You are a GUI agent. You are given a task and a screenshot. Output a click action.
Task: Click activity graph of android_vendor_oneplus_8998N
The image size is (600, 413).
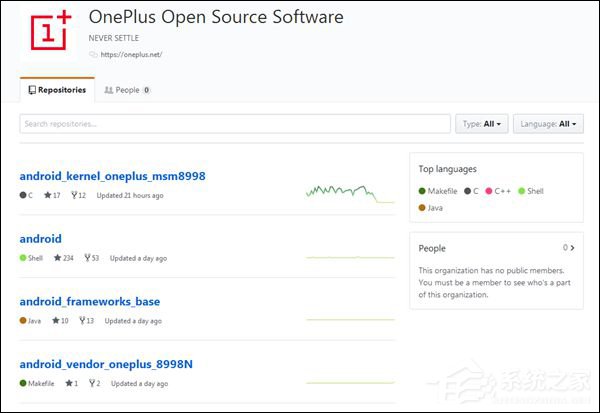pyautogui.click(x=350, y=382)
